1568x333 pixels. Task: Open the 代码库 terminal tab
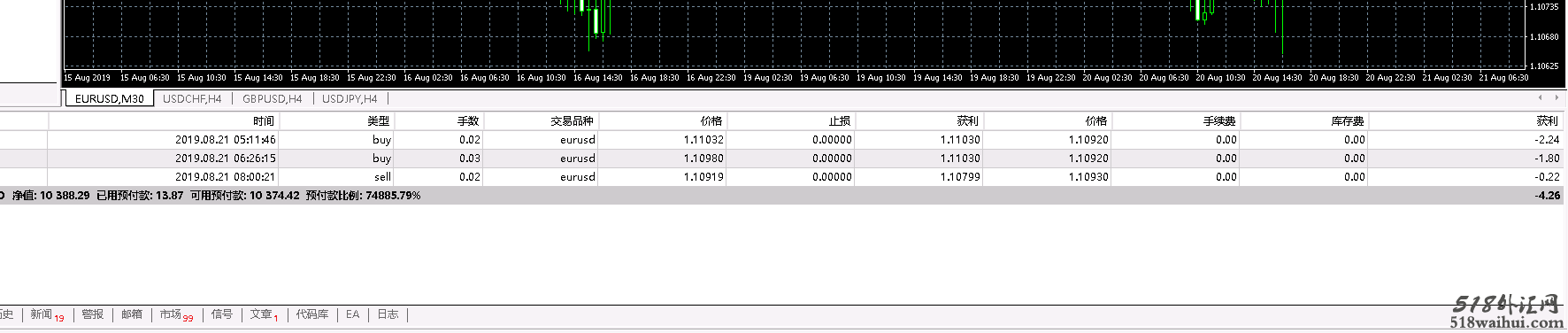(x=312, y=314)
